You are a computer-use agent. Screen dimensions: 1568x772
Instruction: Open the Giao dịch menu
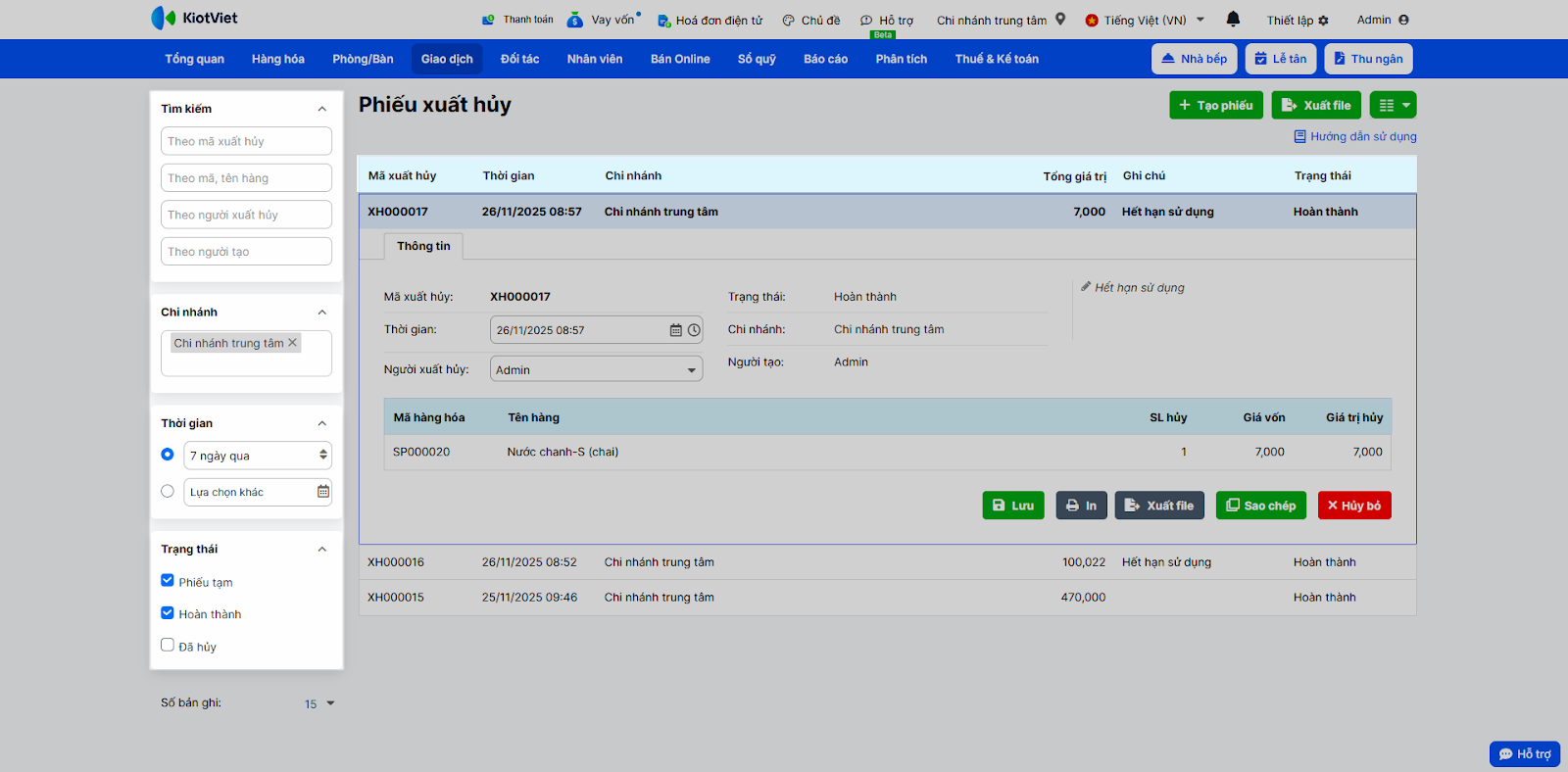click(447, 59)
